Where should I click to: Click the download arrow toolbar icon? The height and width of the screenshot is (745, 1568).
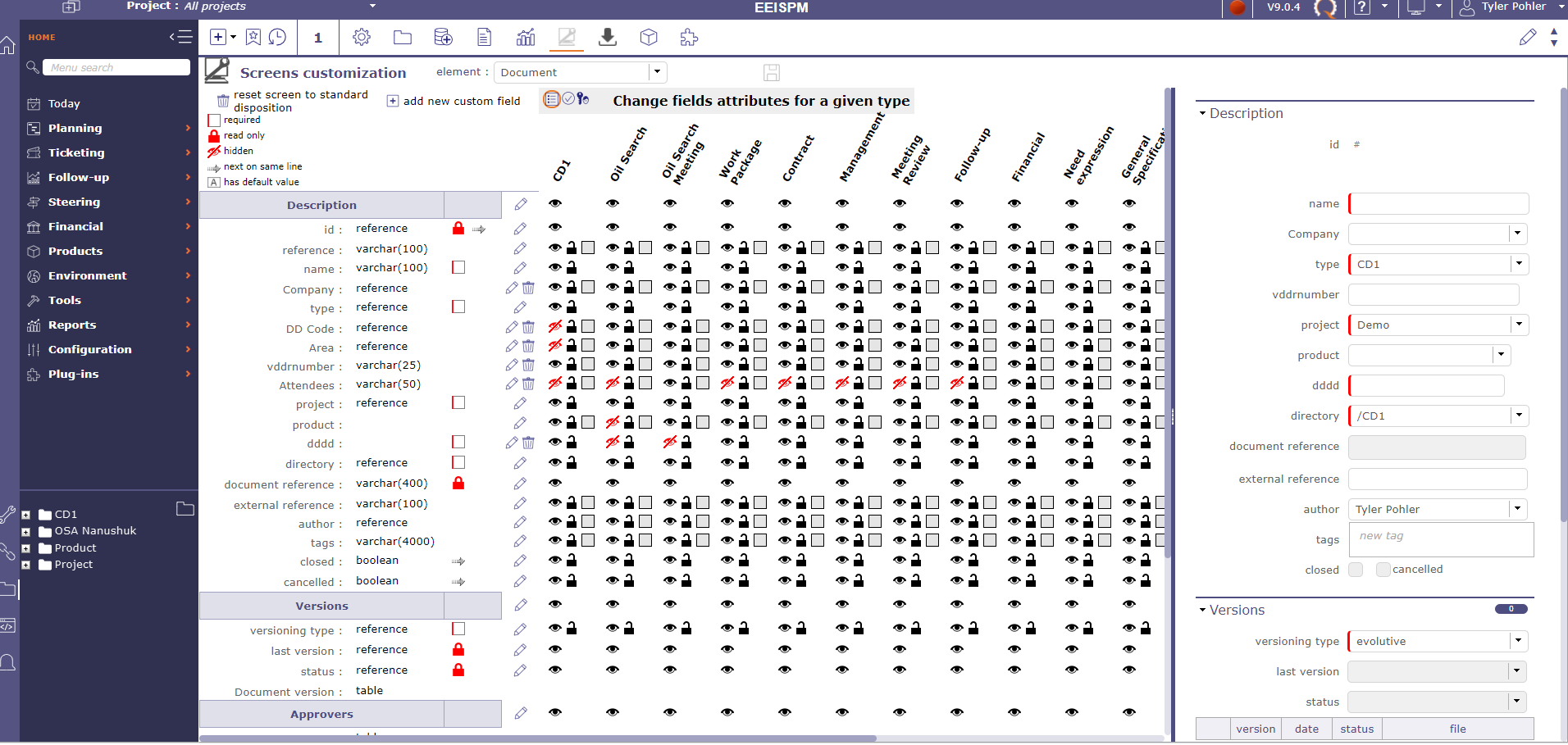tap(607, 38)
